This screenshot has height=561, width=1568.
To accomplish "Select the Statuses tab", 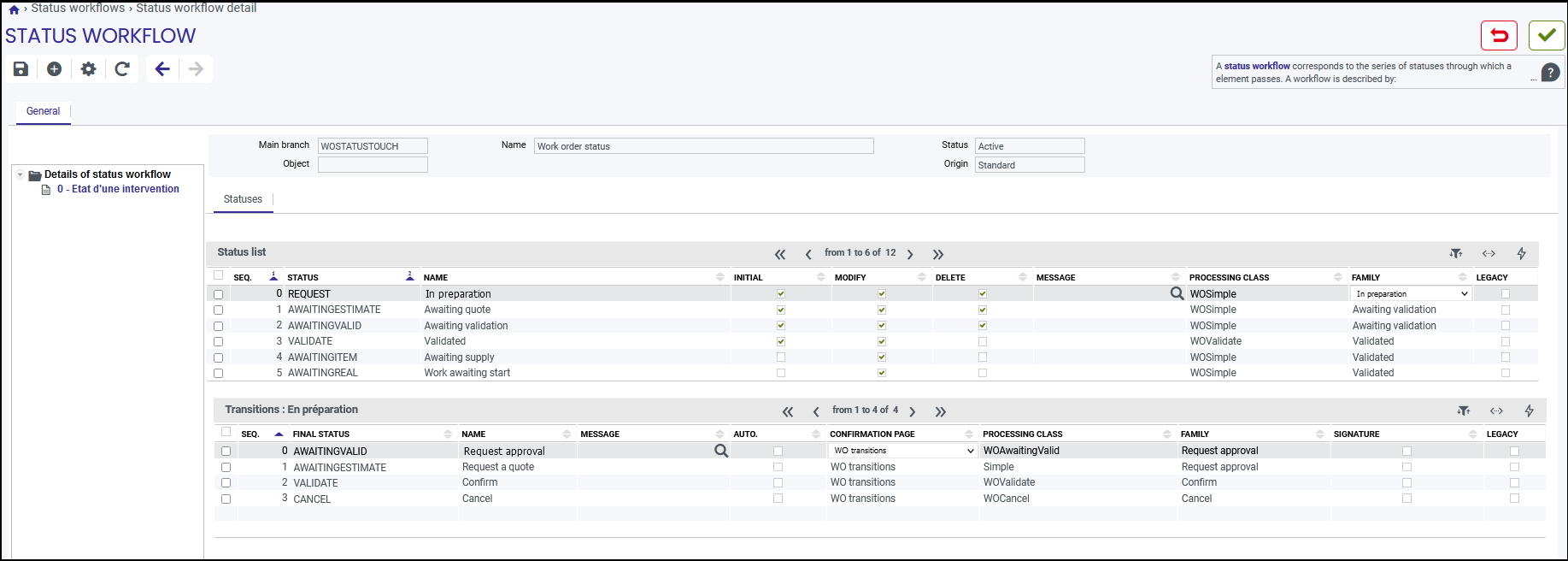I will coord(243,199).
